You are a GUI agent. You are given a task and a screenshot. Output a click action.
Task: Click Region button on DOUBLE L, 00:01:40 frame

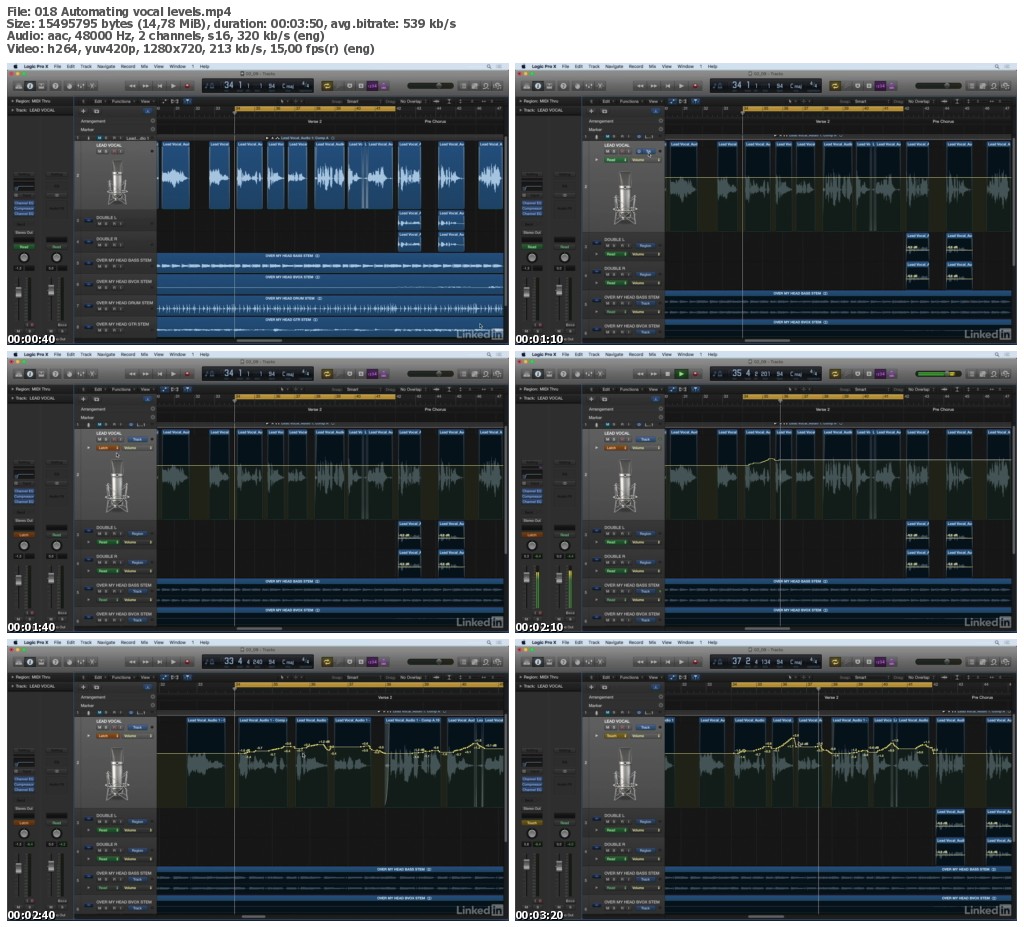pyautogui.click(x=138, y=534)
